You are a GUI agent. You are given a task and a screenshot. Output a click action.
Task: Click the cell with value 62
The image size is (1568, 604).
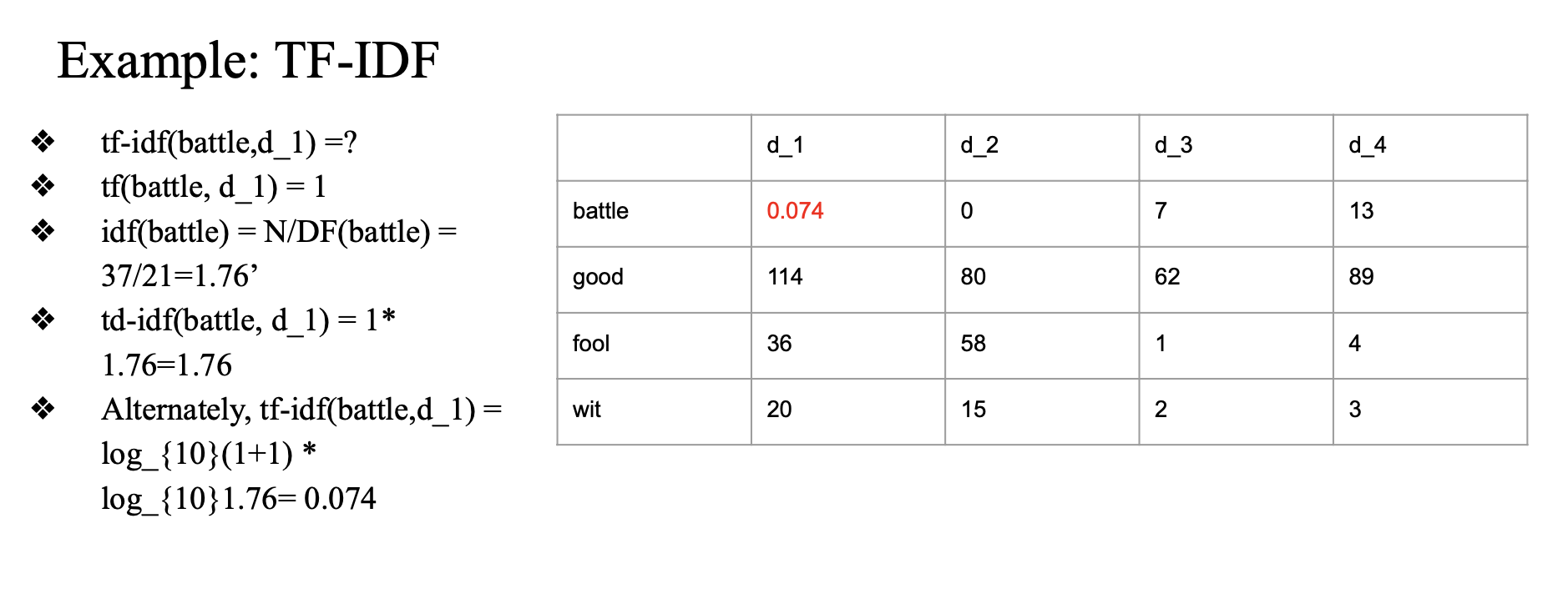(1236, 279)
